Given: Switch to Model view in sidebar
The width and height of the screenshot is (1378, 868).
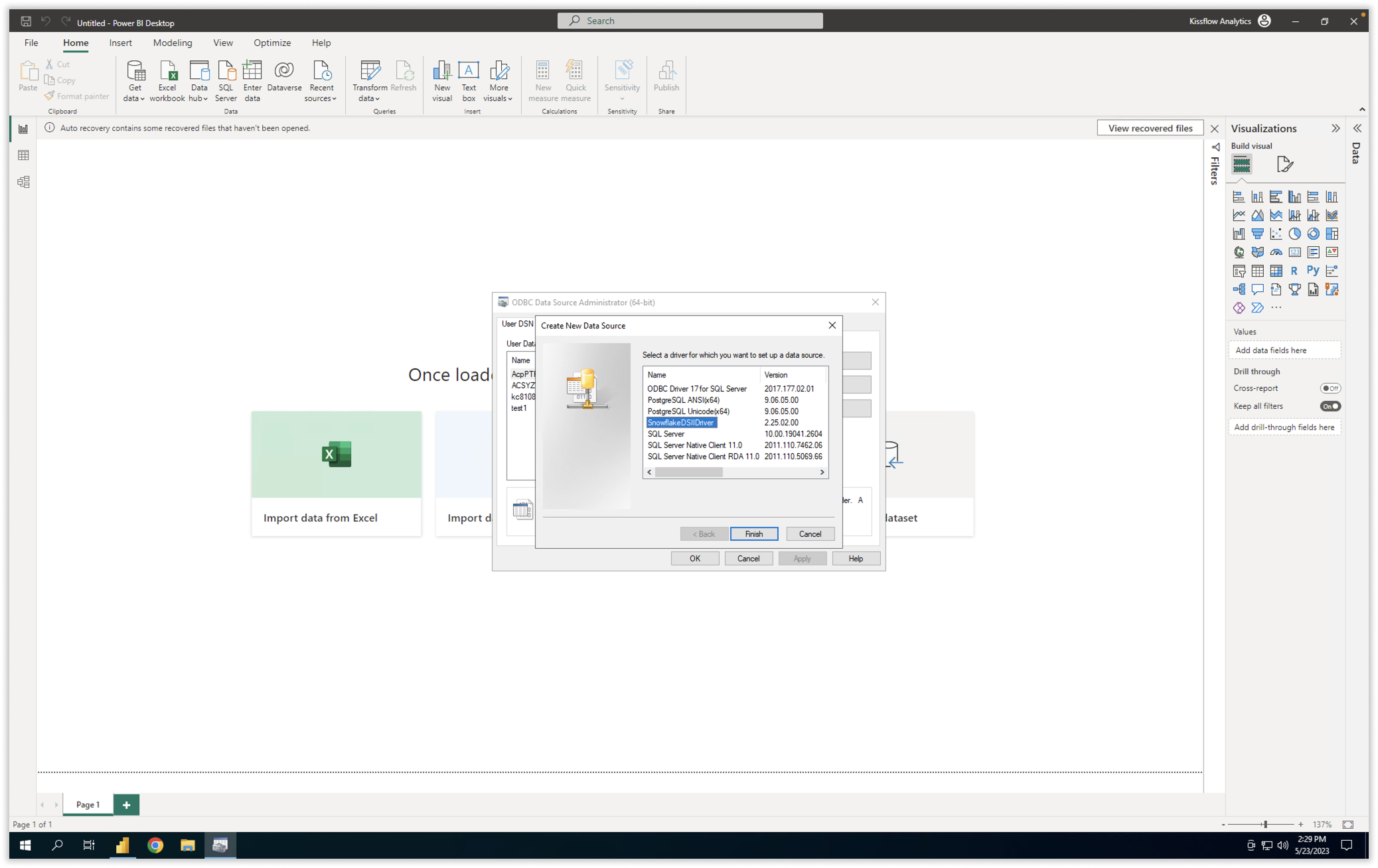Looking at the screenshot, I should [23, 182].
